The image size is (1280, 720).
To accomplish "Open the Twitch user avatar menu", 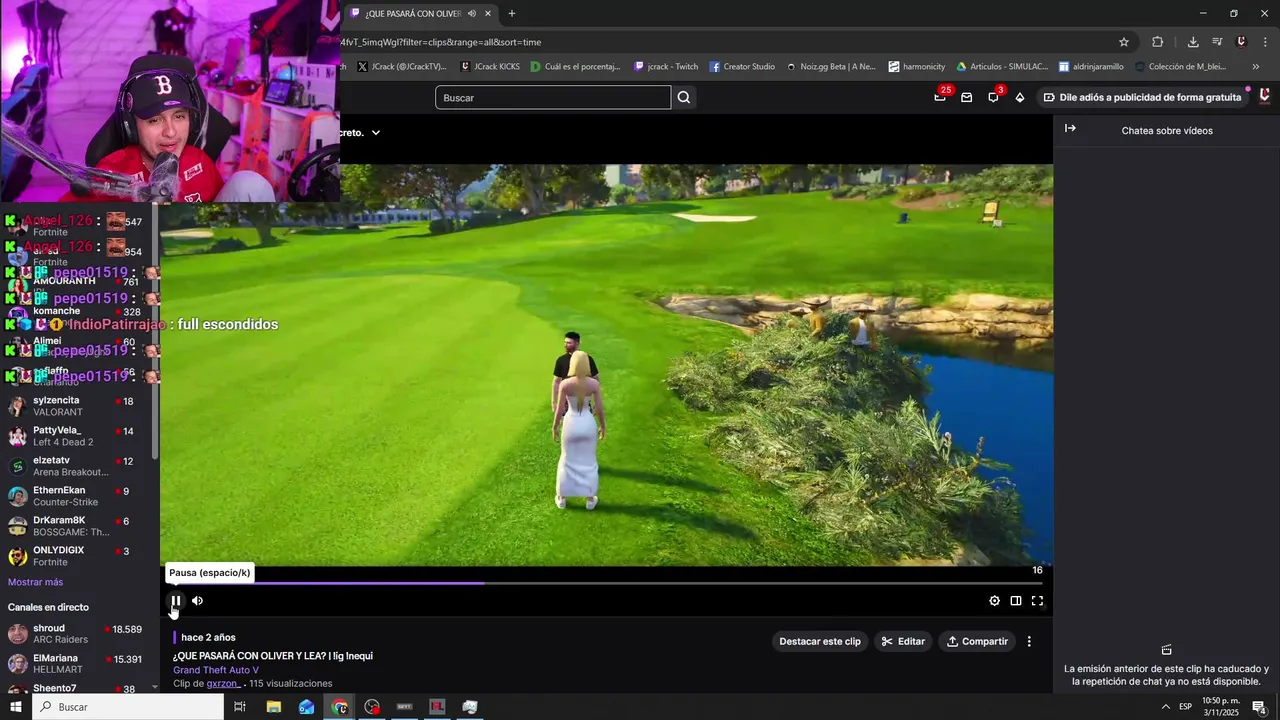I will [x=1264, y=96].
